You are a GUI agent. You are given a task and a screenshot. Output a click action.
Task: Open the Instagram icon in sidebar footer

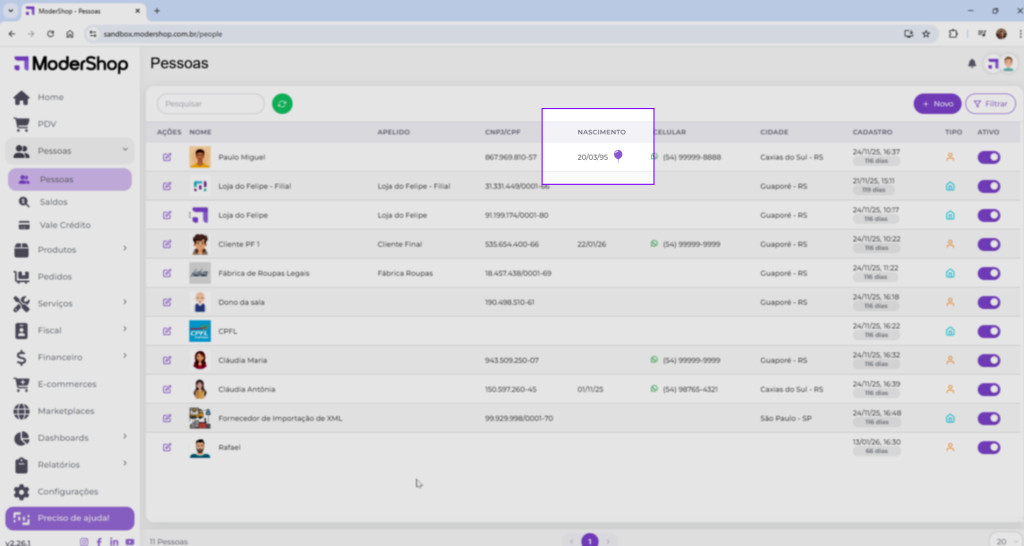(x=84, y=541)
